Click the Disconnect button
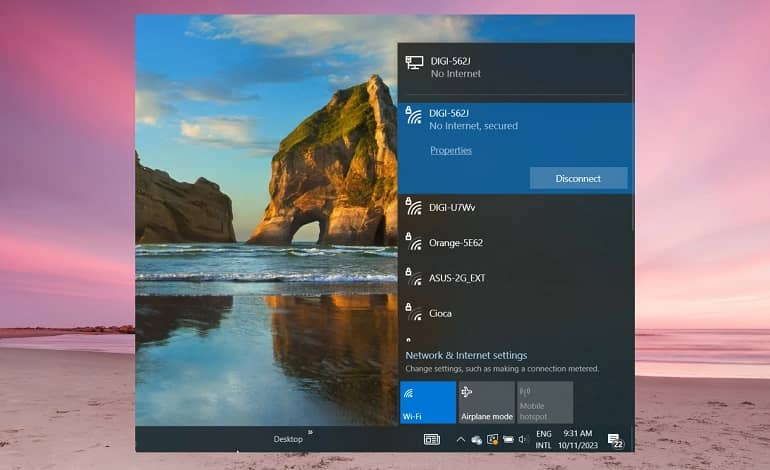Screen dimensions: 770x470 pos(578,178)
